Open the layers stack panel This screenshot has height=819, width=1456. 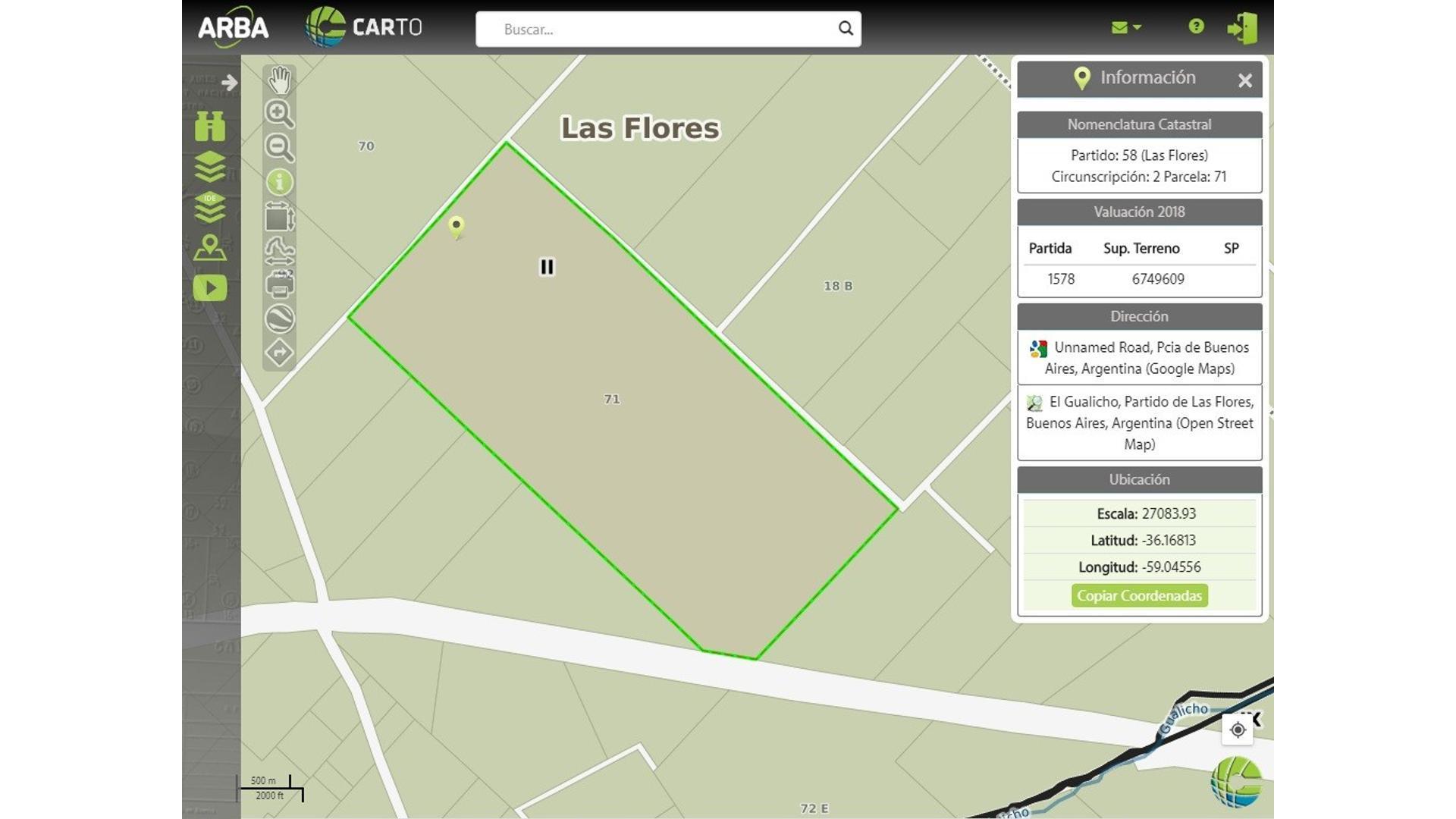pyautogui.click(x=210, y=167)
